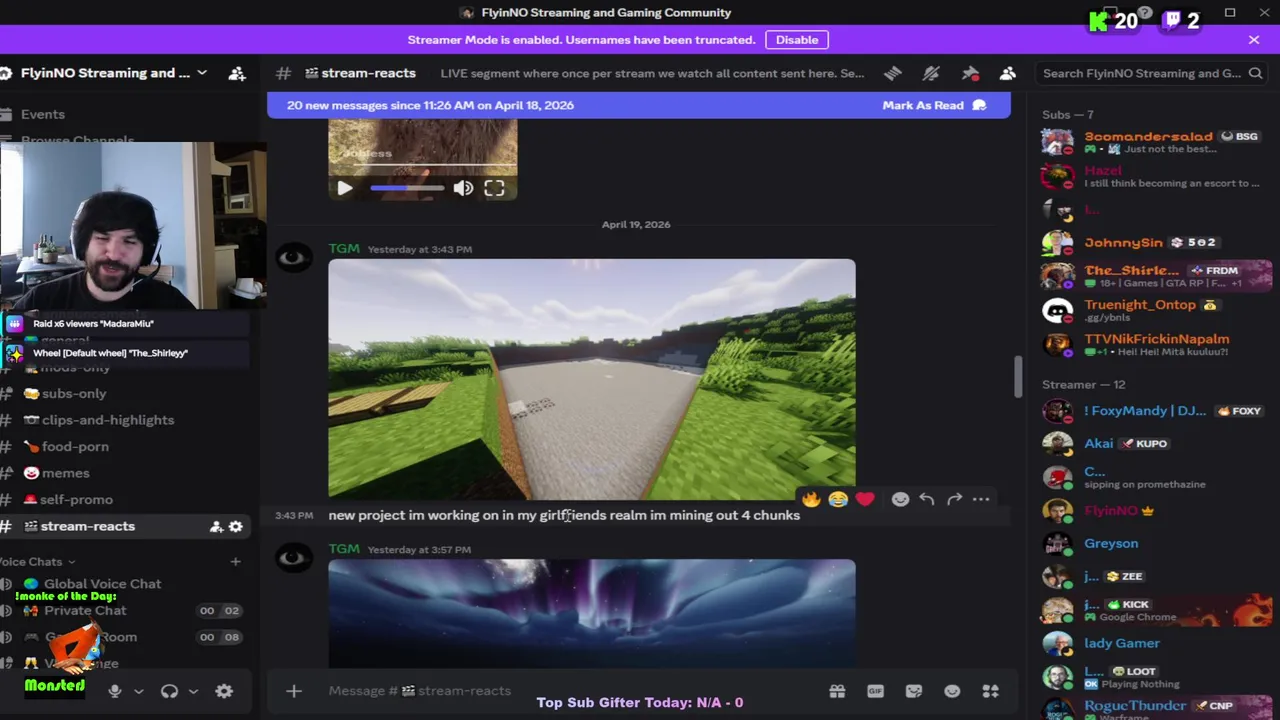This screenshot has width=1280, height=720.
Task: Open the sticker picker
Action: (x=913, y=691)
